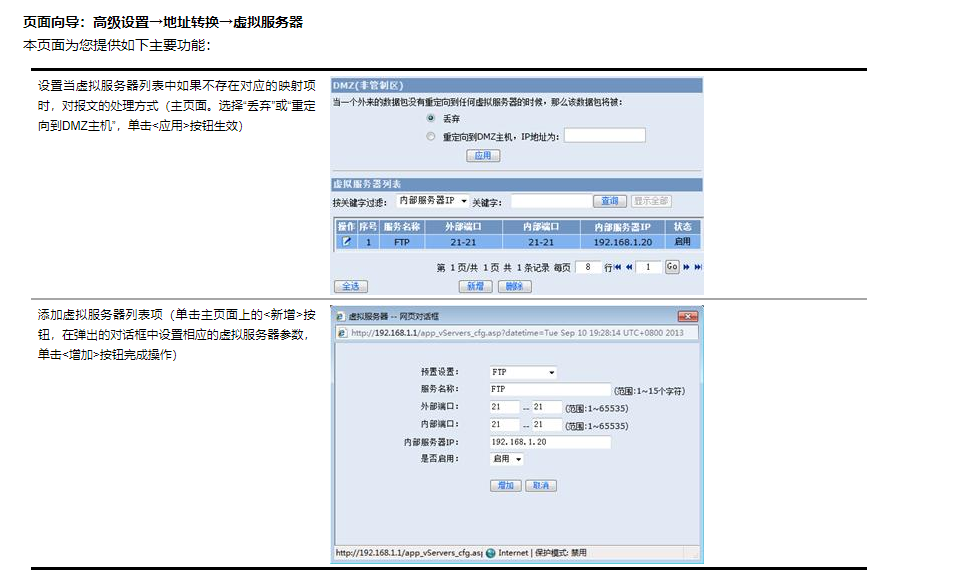Click the 状态 column header
959x586 pixels.
pyautogui.click(x=683, y=226)
